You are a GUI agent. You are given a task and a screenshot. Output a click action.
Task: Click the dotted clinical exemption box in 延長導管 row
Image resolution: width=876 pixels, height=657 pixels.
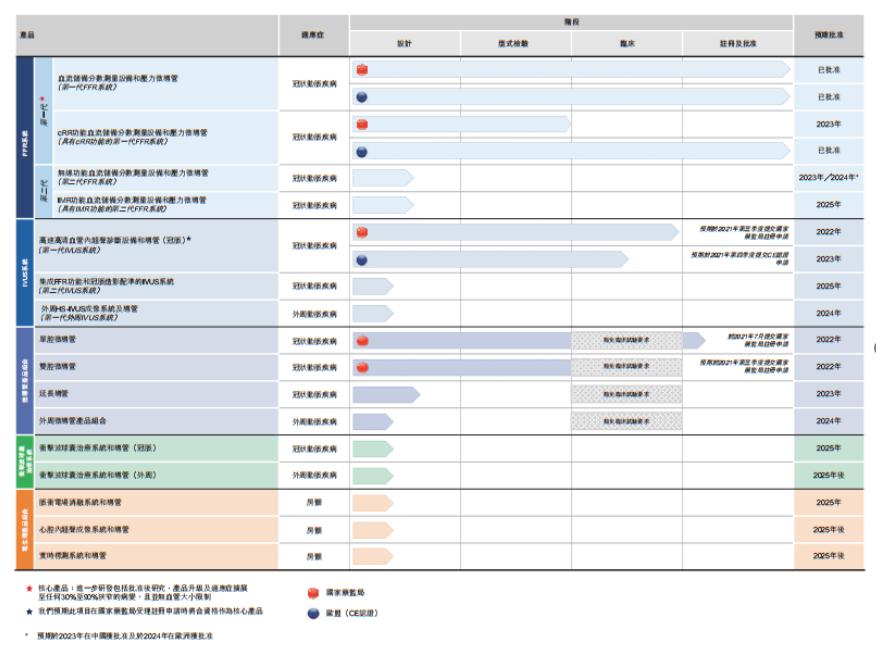[x=626, y=394]
